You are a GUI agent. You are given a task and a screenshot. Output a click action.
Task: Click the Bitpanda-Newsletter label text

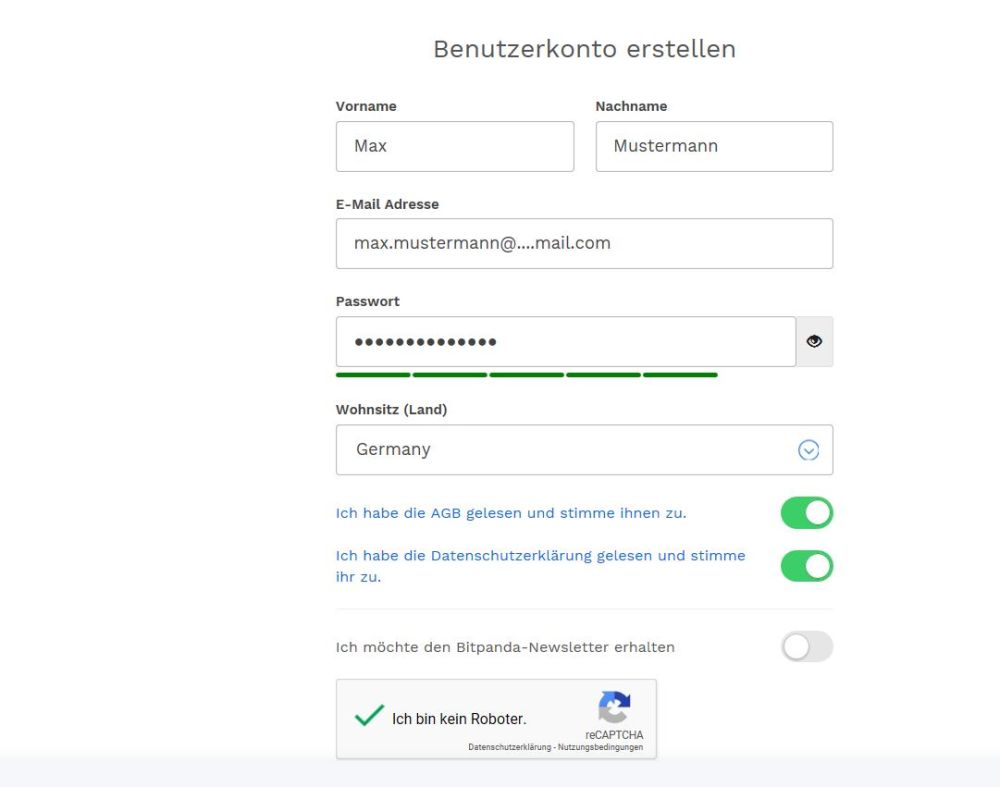(x=505, y=647)
